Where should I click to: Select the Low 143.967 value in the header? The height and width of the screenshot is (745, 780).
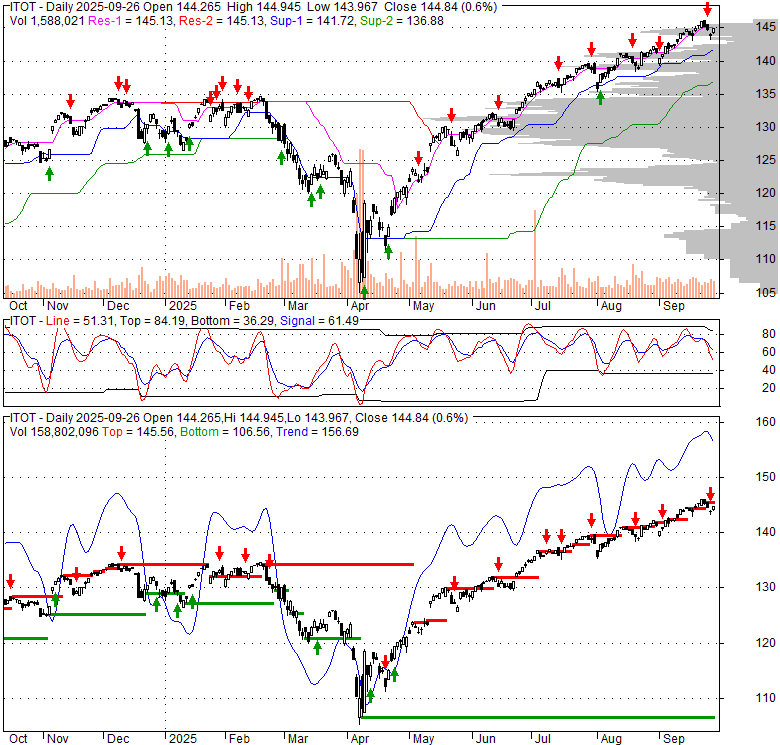tap(342, 7)
